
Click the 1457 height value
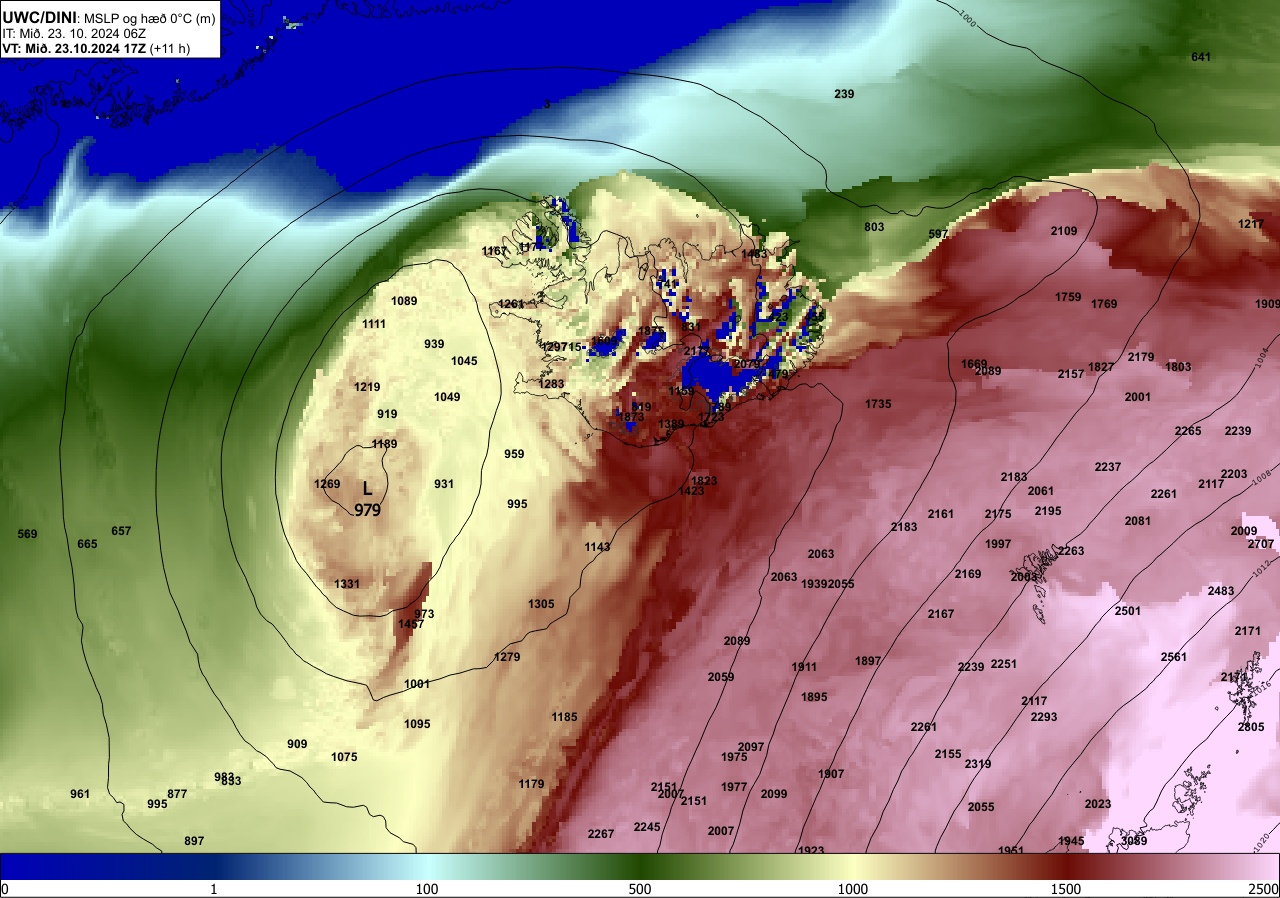point(411,624)
